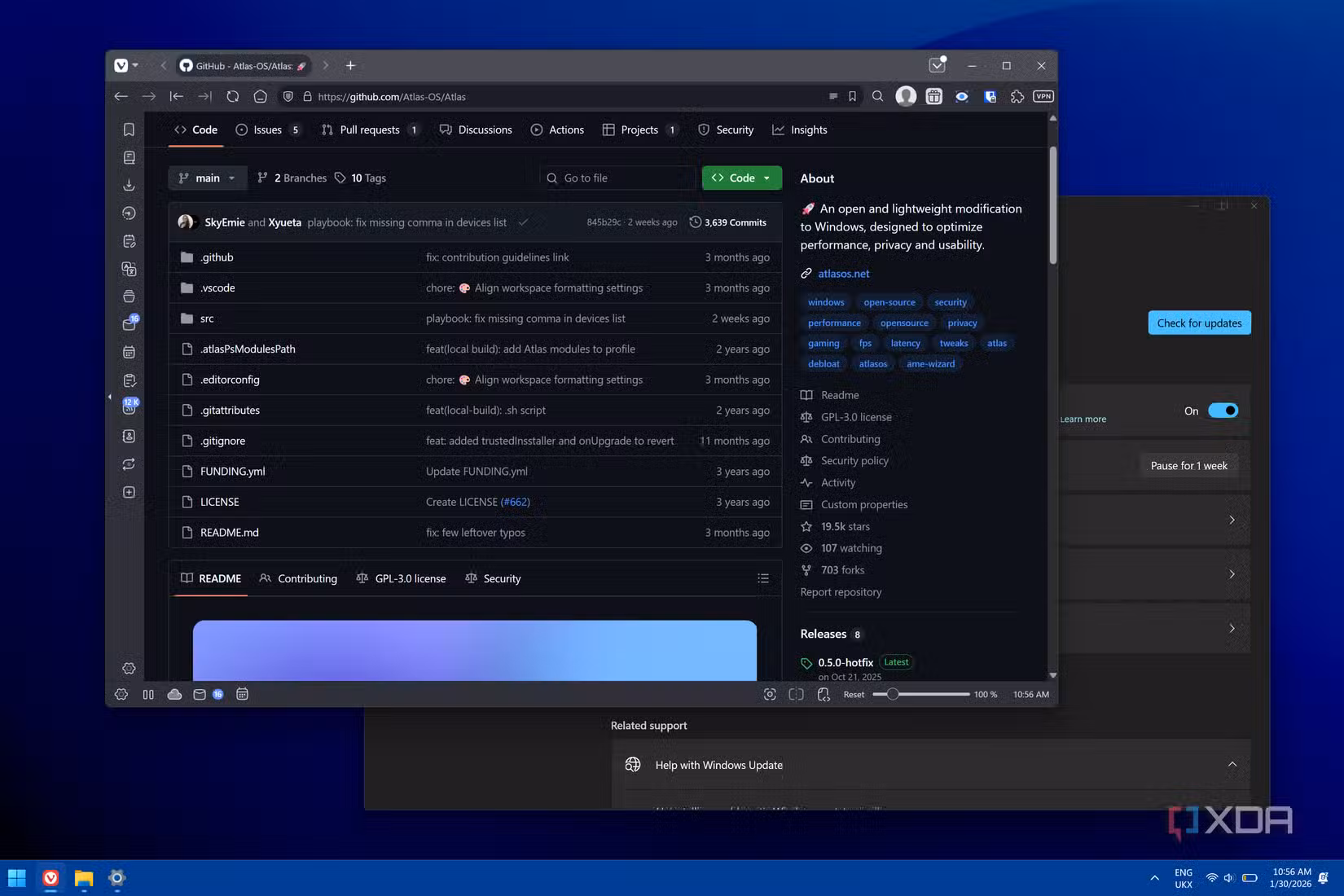This screenshot has height=896, width=1344.
Task: Open Discussions tab
Action: coord(476,130)
